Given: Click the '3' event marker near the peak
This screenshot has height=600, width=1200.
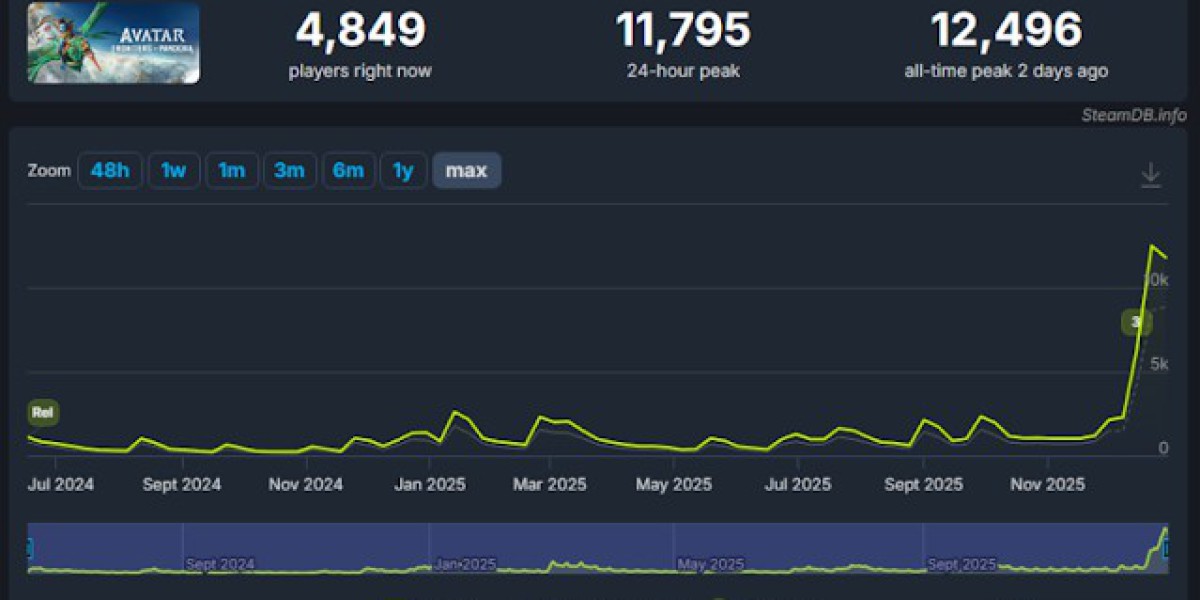Looking at the screenshot, I should click(1135, 322).
